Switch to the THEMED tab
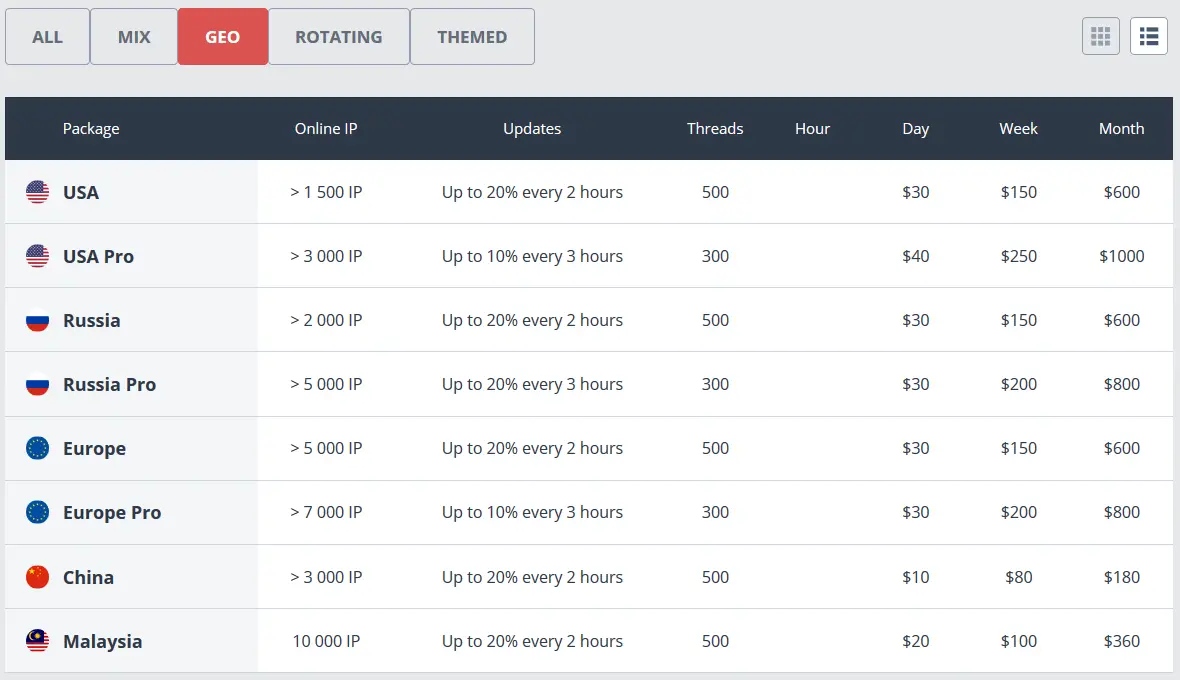The height and width of the screenshot is (680, 1180). (472, 37)
